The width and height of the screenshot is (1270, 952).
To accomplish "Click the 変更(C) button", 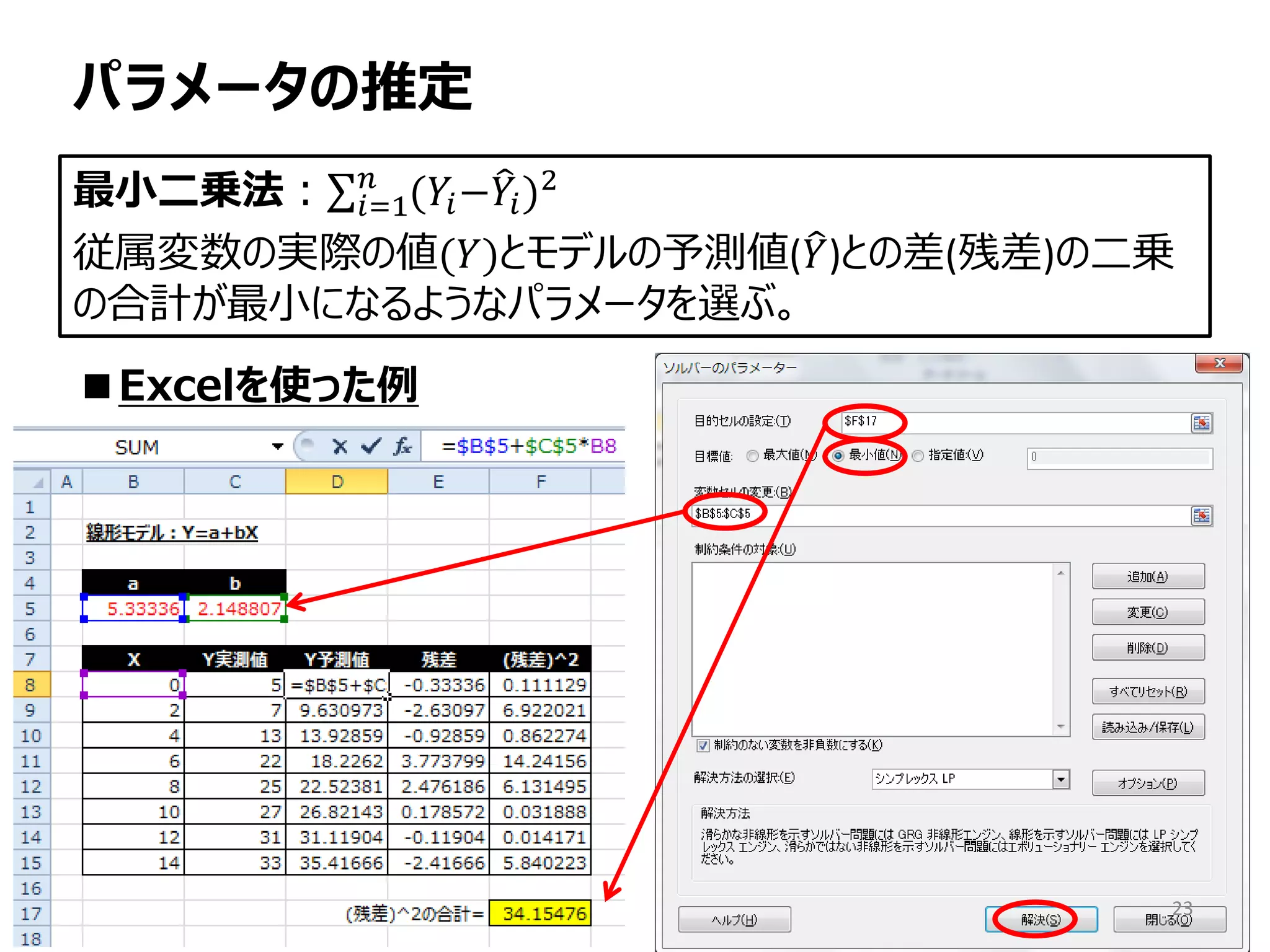I will tap(1148, 612).
